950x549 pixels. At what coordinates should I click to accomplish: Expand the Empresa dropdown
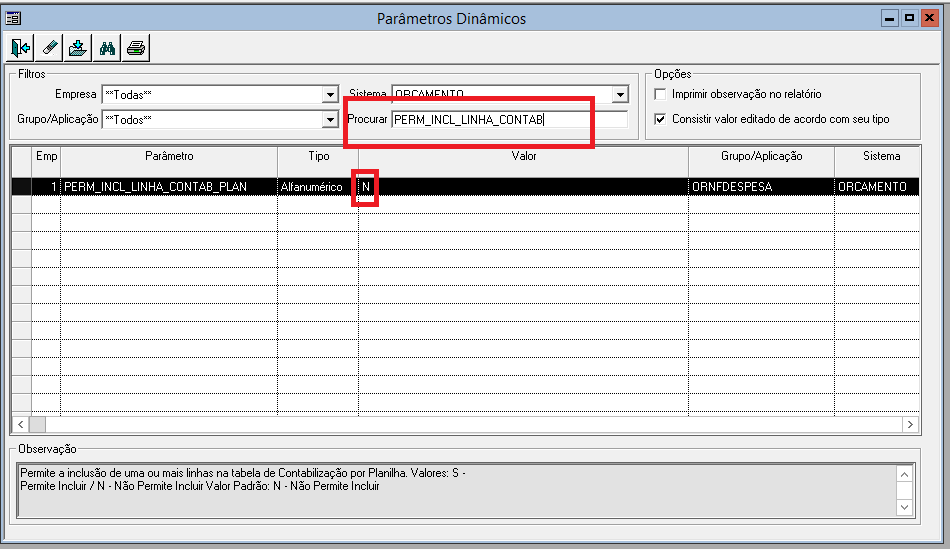330,95
